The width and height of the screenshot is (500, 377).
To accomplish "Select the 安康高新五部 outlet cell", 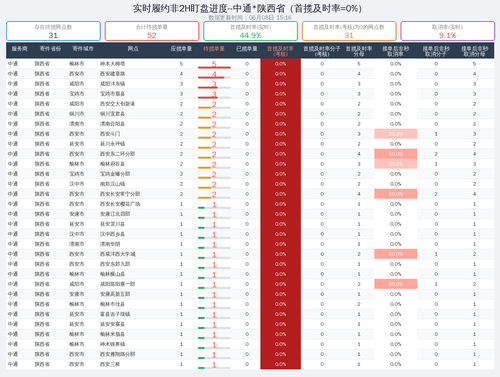I will point(115,294).
